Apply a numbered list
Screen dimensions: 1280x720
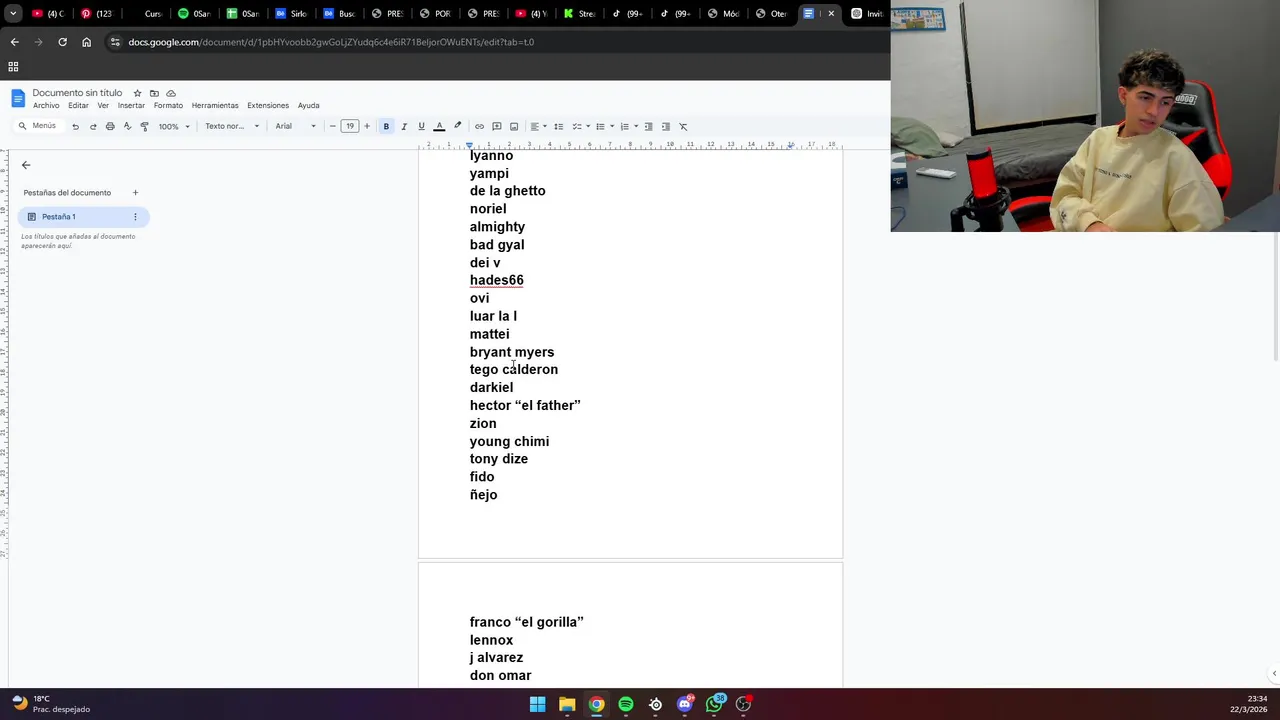624,126
